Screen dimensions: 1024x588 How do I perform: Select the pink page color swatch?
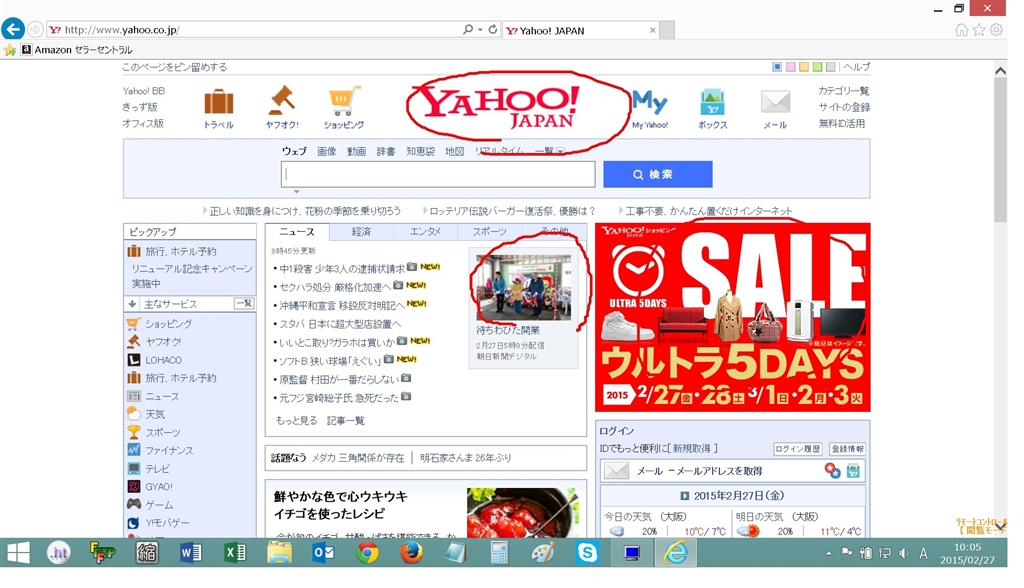point(791,67)
